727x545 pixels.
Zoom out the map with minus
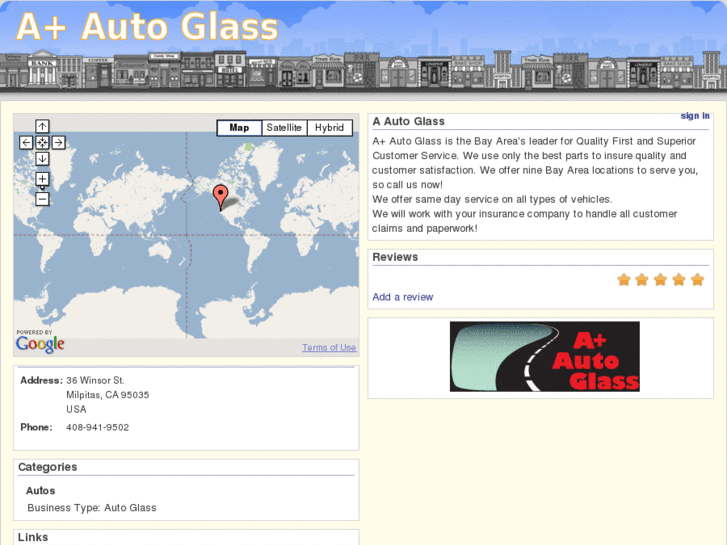42,199
